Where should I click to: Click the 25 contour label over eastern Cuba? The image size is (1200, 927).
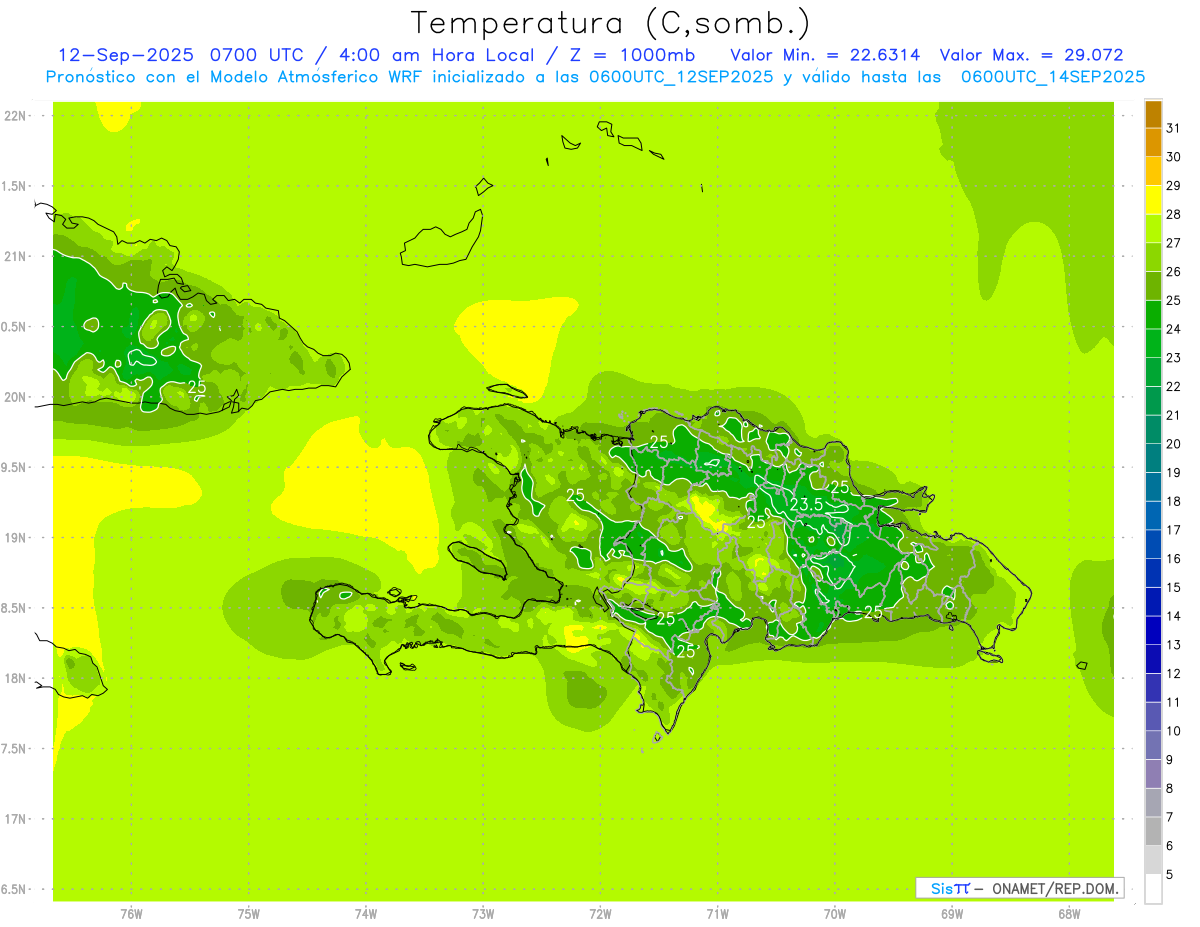pos(197,387)
